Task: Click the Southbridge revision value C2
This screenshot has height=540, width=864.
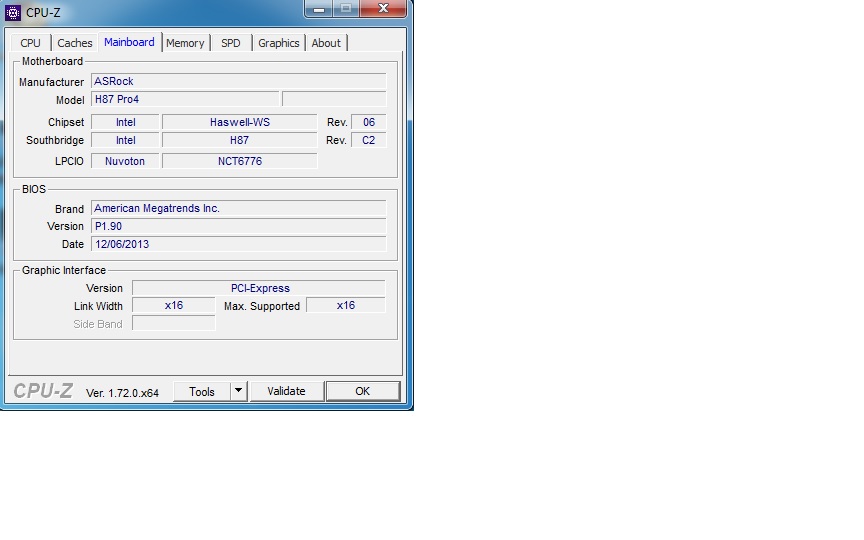Action: click(369, 141)
